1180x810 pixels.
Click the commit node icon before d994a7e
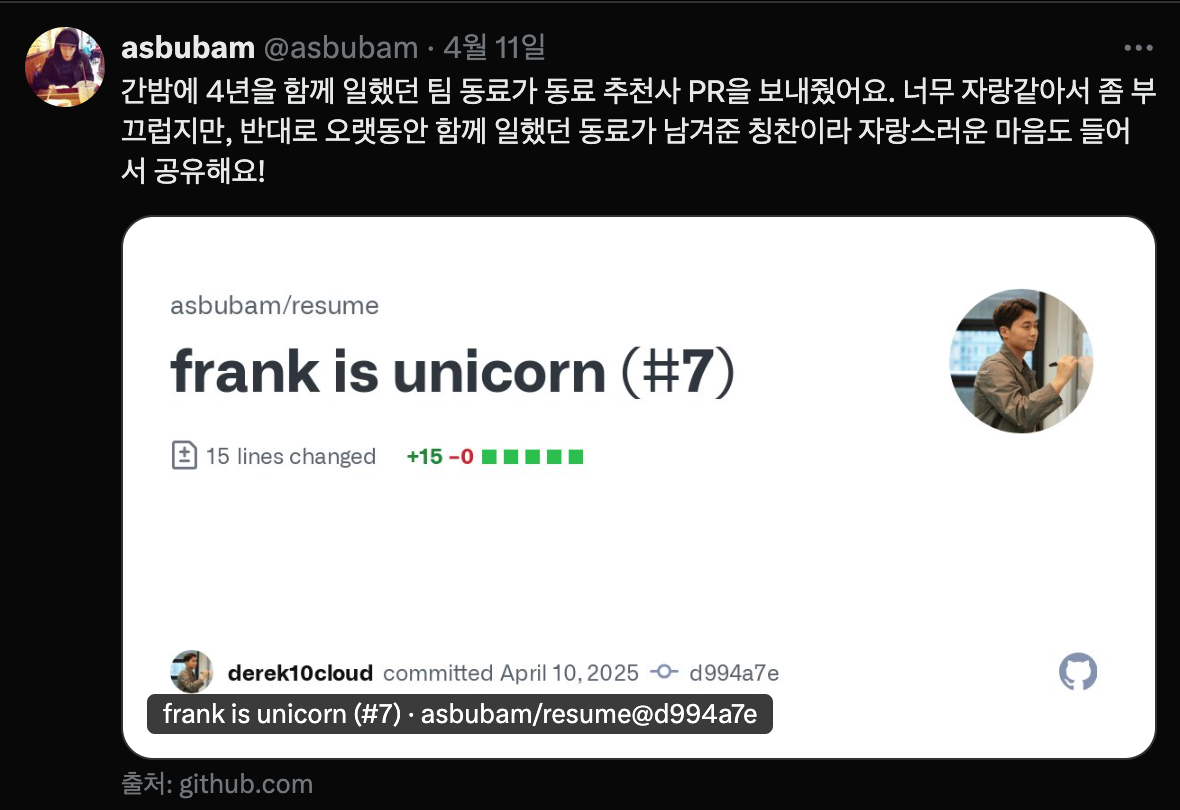click(x=664, y=671)
